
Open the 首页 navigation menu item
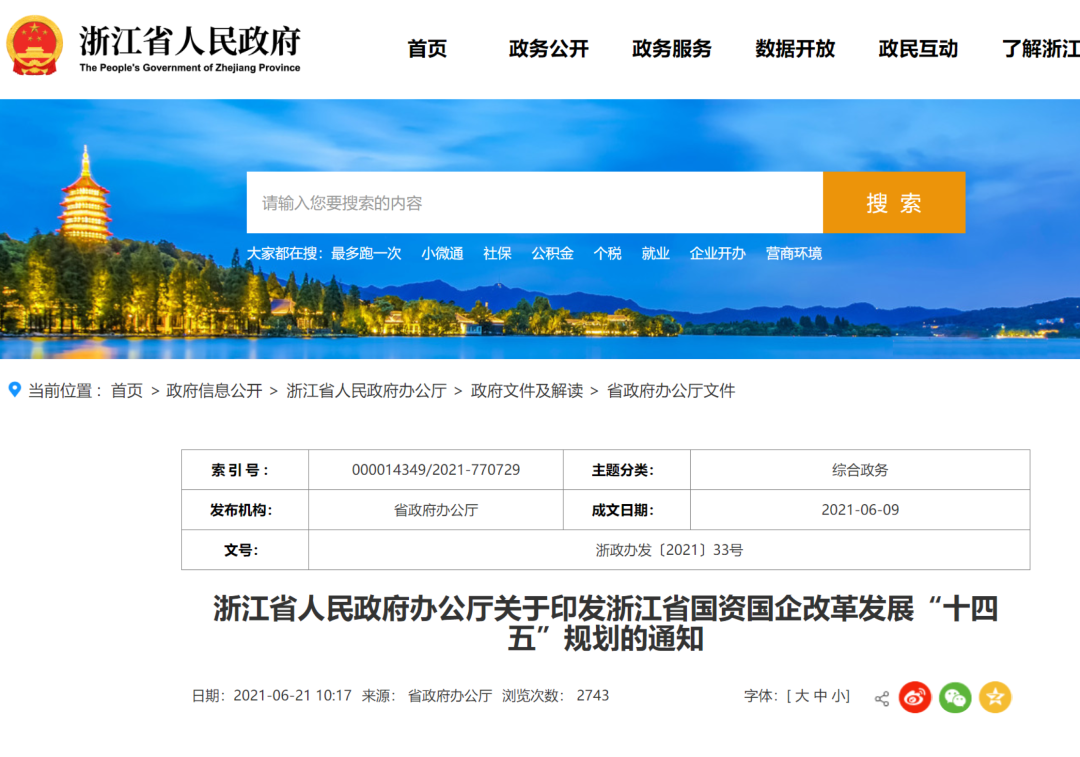point(427,48)
